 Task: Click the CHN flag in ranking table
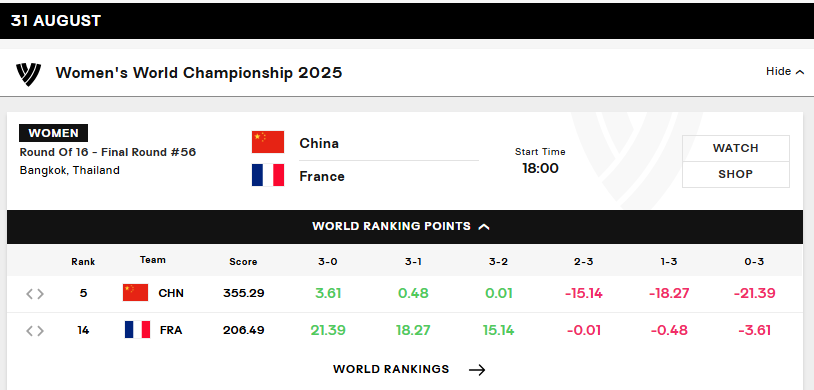pyautogui.click(x=135, y=293)
